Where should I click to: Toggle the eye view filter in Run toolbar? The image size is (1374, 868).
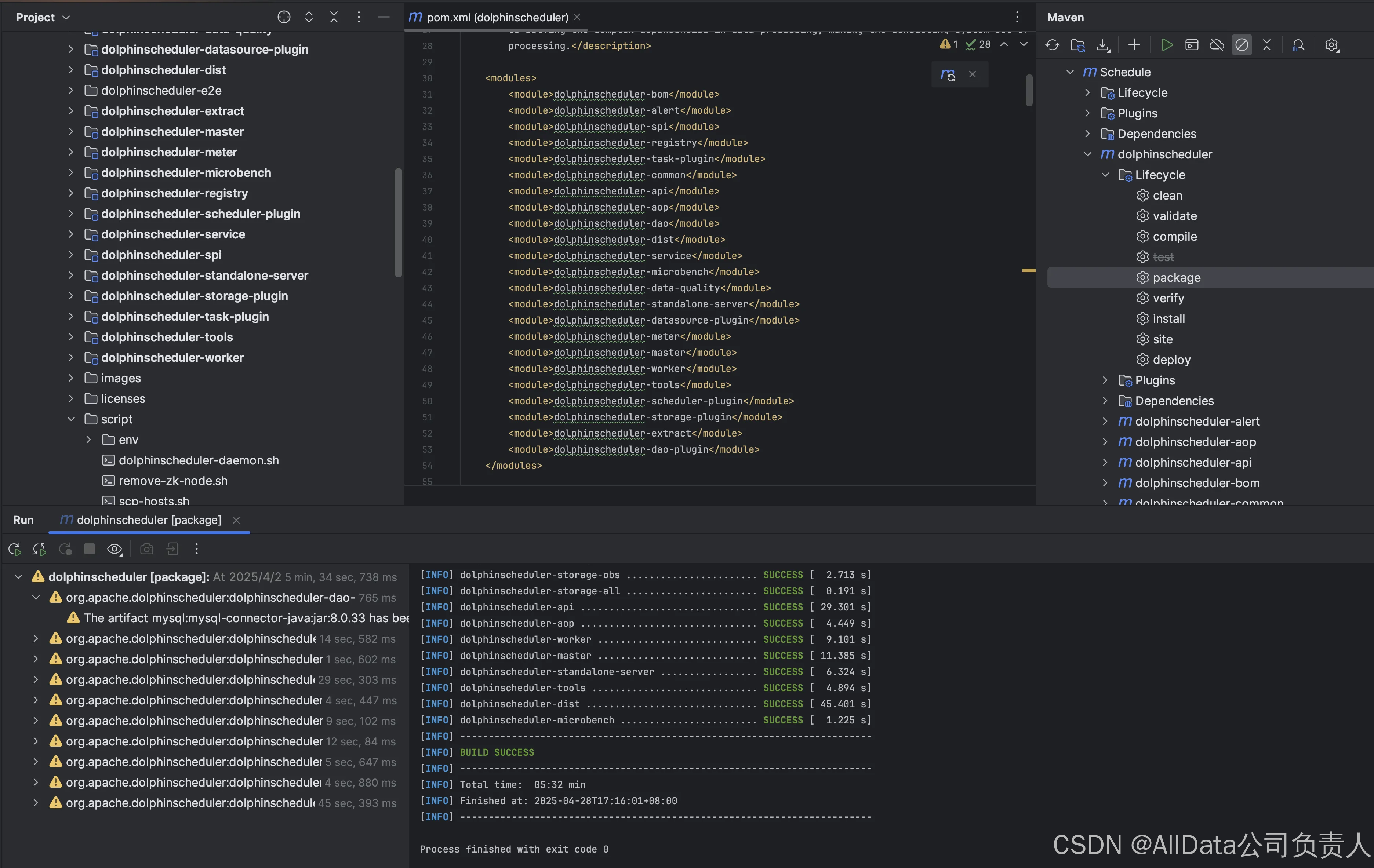115,549
